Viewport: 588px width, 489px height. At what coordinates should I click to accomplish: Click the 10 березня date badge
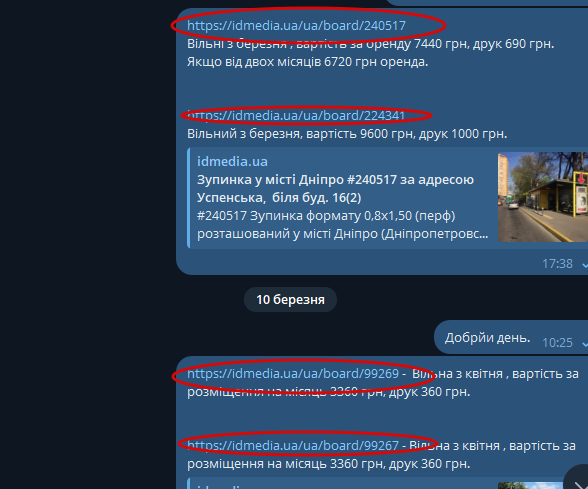coord(290,300)
